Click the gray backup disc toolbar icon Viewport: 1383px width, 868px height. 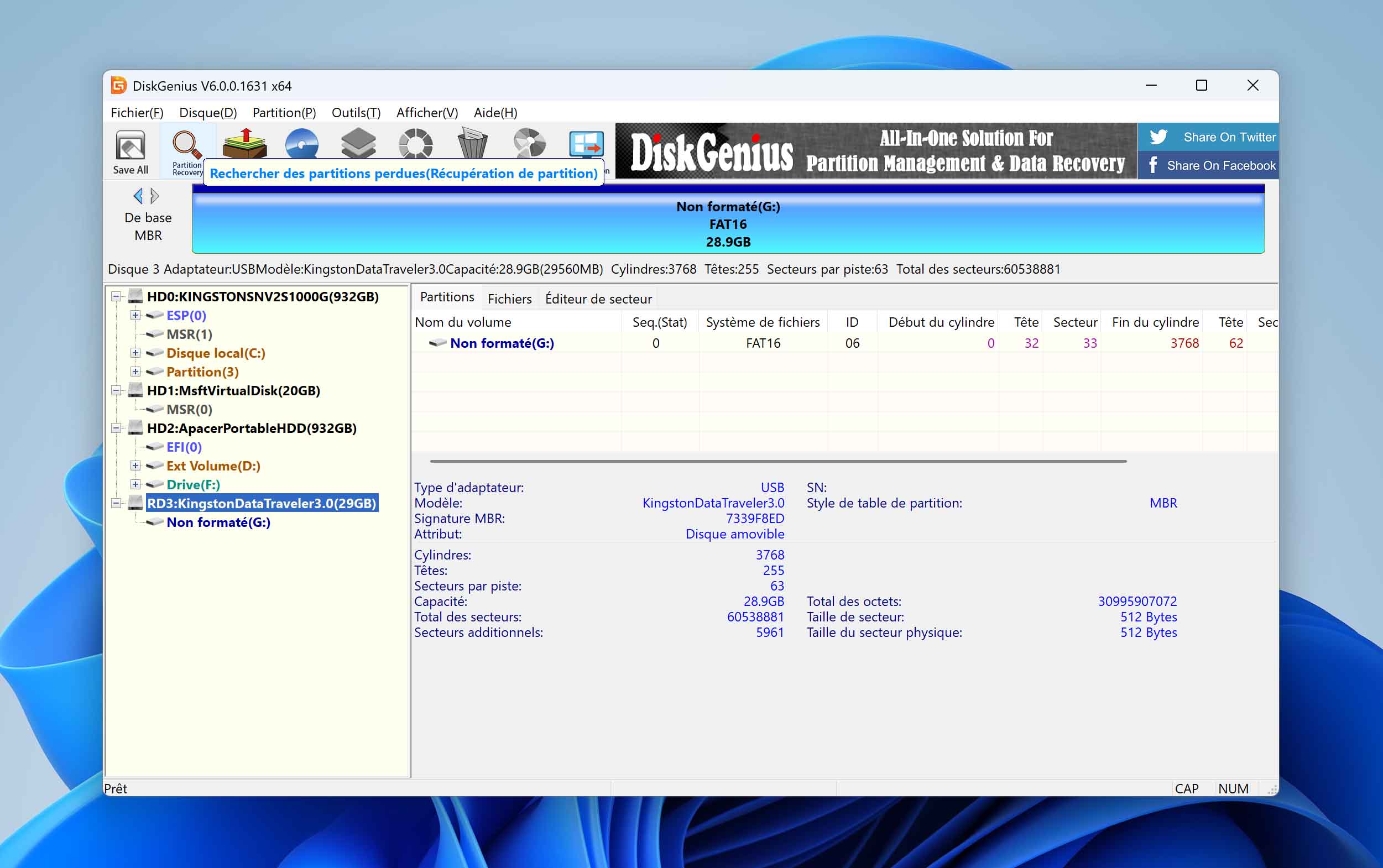click(529, 143)
